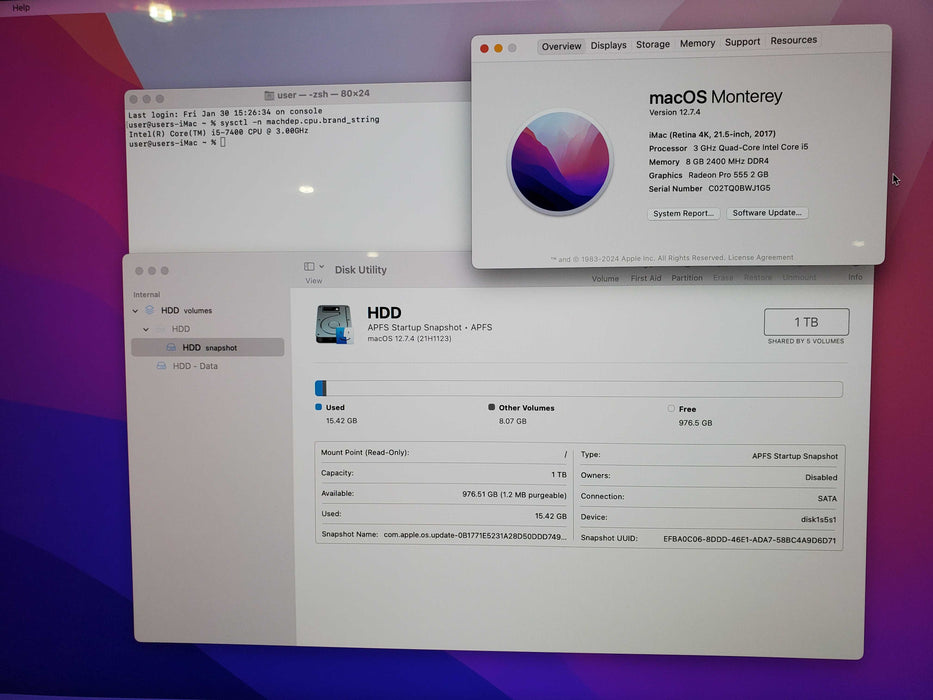
Task: Click the HDD snapshot disk icon
Action: click(x=171, y=347)
